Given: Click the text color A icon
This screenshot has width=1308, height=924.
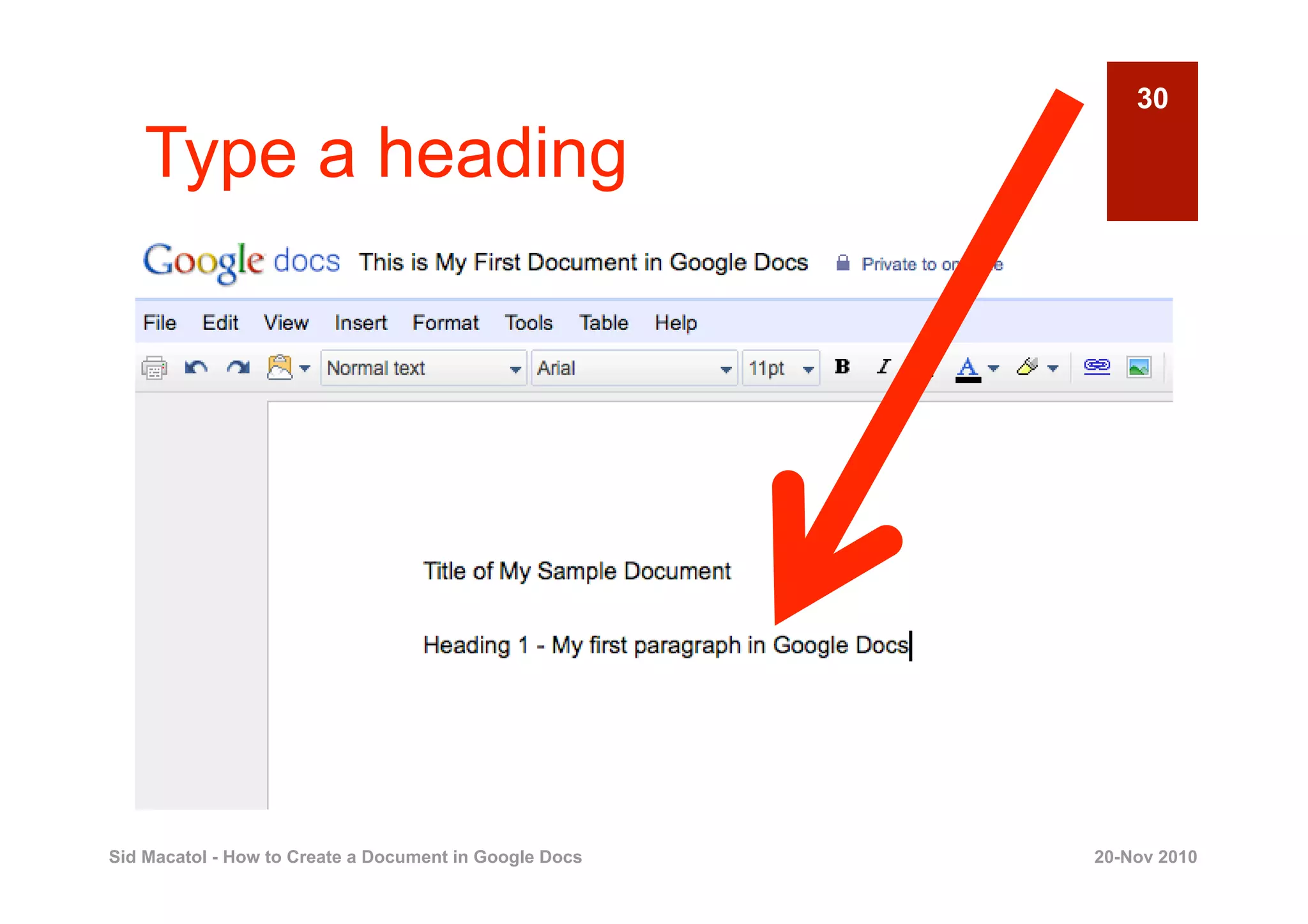Looking at the screenshot, I should 968,368.
